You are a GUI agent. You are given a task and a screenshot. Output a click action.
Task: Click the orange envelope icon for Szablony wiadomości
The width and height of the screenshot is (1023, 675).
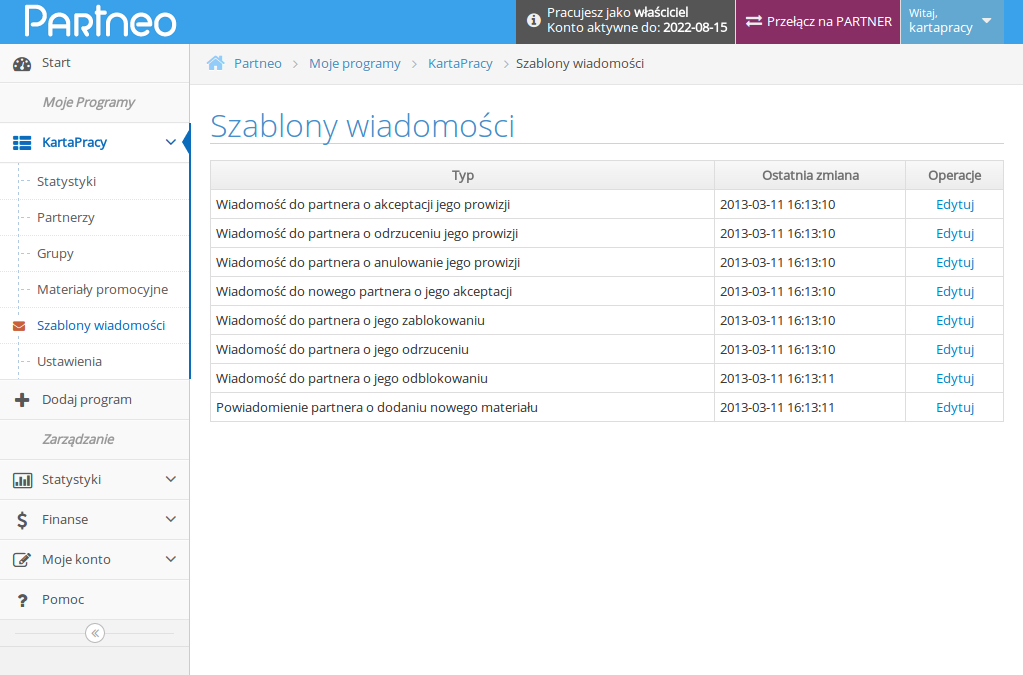[x=19, y=325]
